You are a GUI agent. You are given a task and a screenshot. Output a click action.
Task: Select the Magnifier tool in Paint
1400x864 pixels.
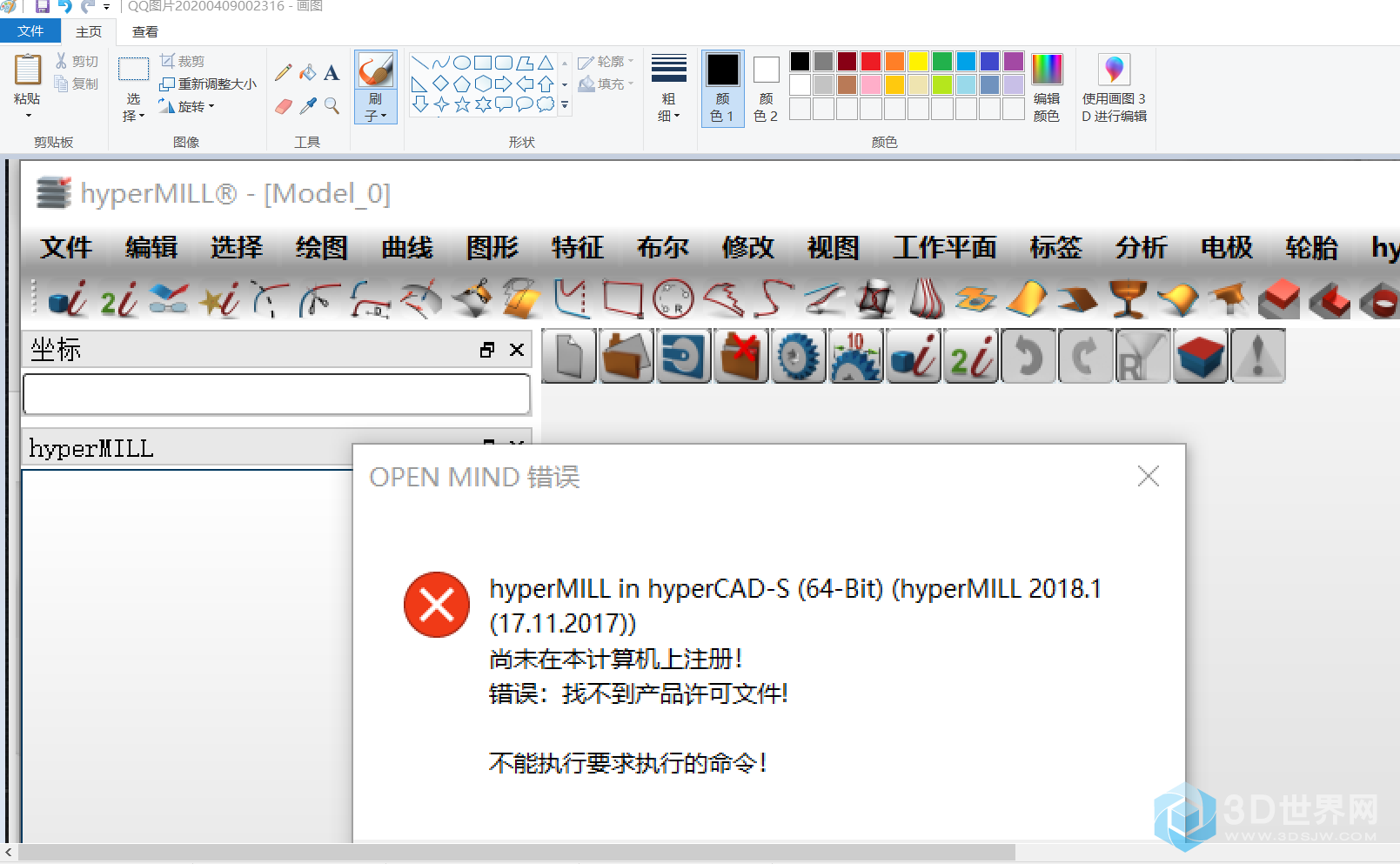[332, 106]
